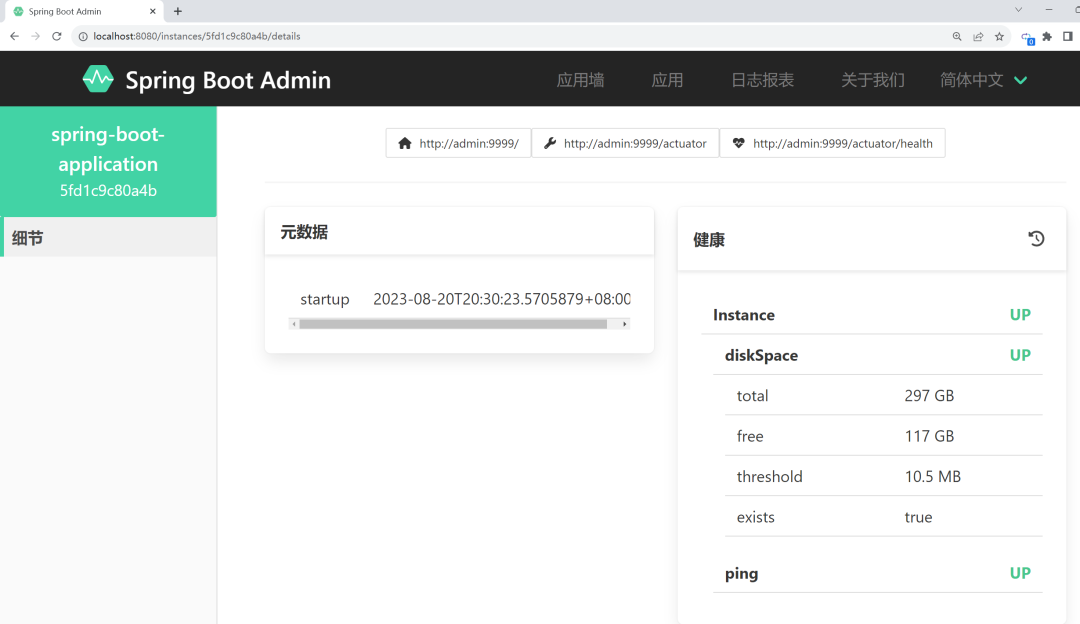Viewport: 1080px width, 624px height.
Task: Open a new tab with the plus button
Action: click(x=178, y=11)
